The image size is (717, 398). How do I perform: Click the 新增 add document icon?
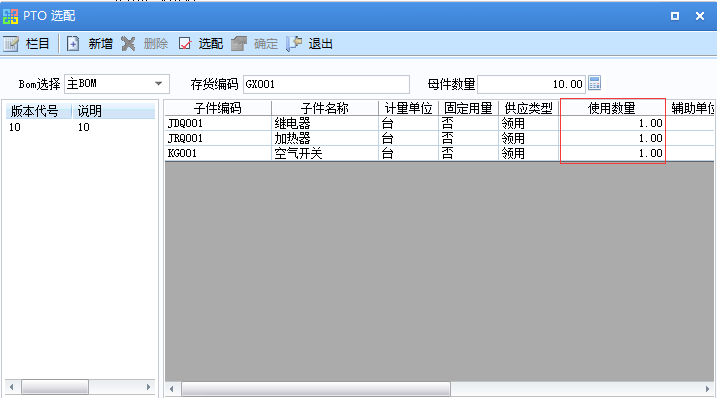pyautogui.click(x=73, y=44)
